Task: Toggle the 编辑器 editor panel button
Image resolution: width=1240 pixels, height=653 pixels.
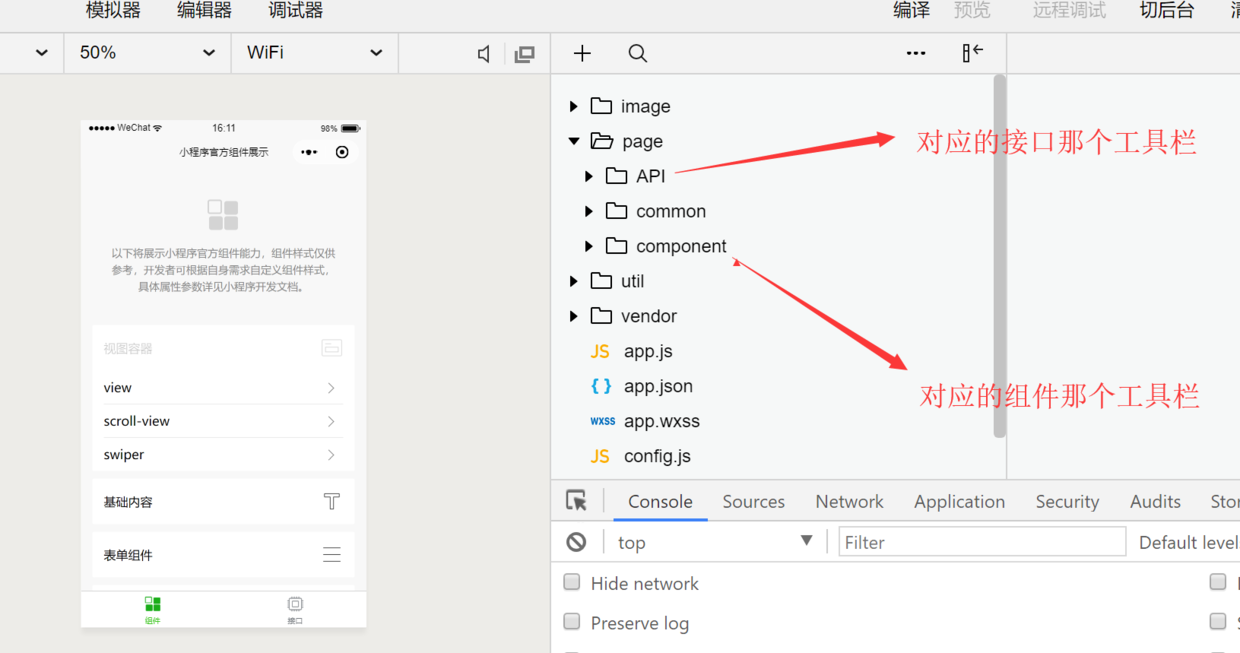Action: 204,11
